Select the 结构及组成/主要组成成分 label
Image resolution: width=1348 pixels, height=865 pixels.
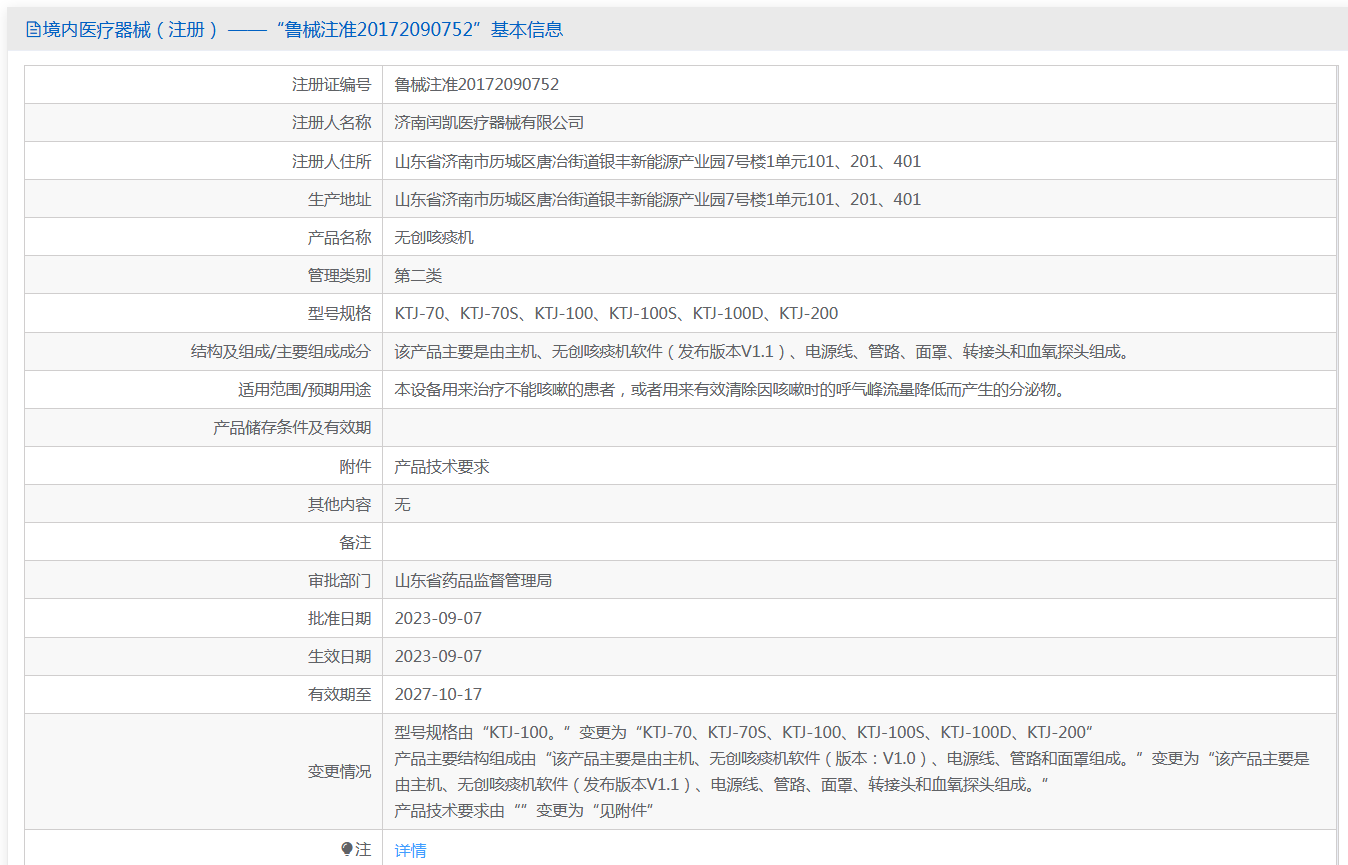(x=280, y=351)
